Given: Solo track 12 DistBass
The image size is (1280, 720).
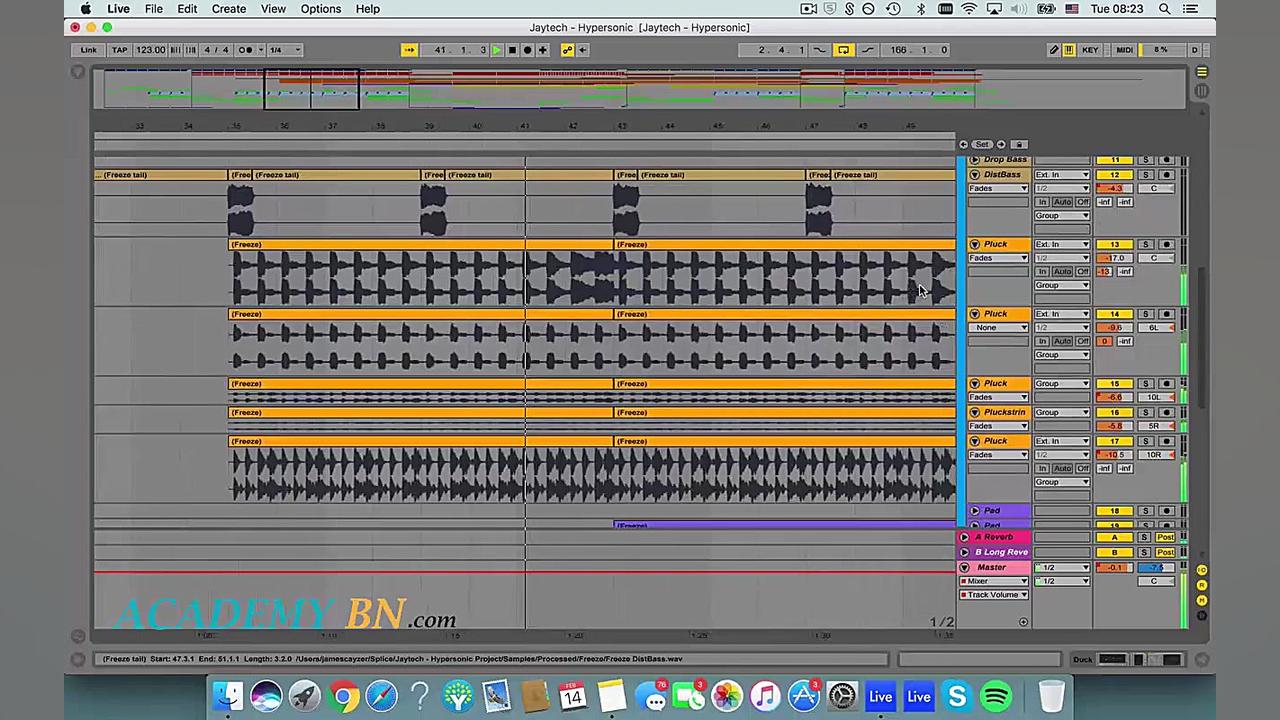Looking at the screenshot, I should point(1146,175).
